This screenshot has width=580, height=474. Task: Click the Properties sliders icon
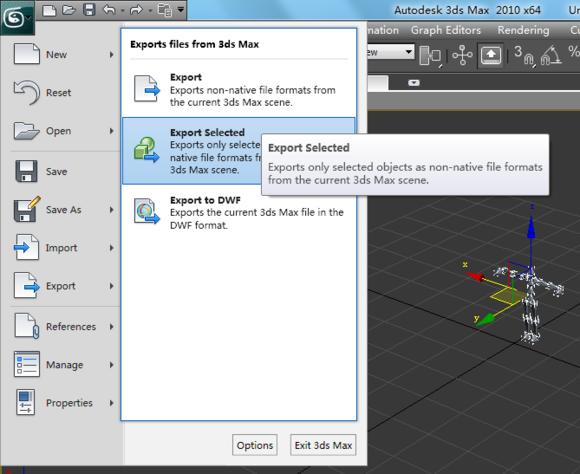click(26, 402)
